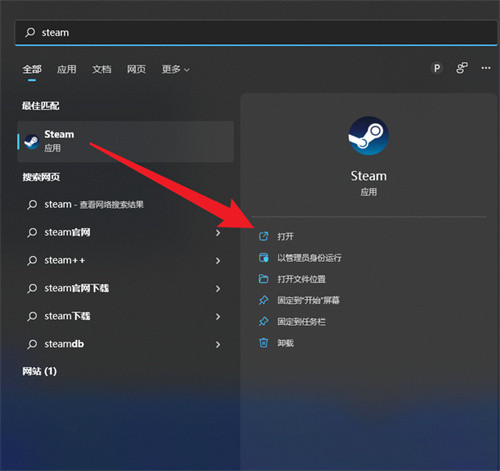
Task: Expand the steam++ suggestion chevron
Action: (218, 261)
